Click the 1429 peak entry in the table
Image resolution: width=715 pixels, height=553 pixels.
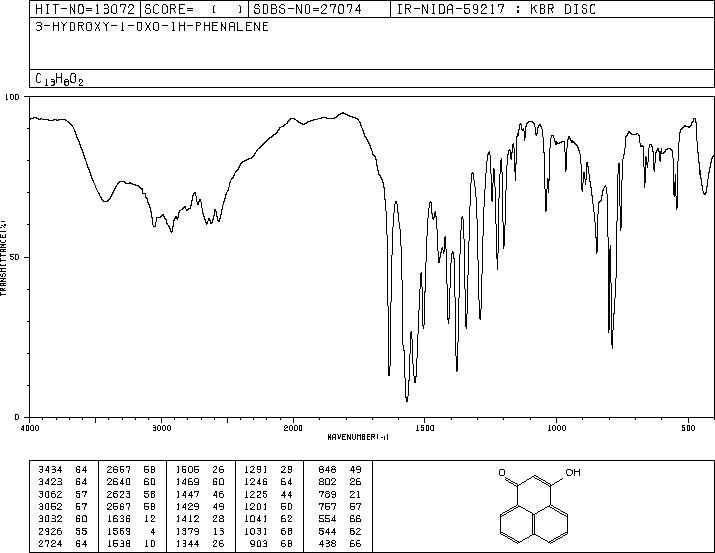(200, 506)
